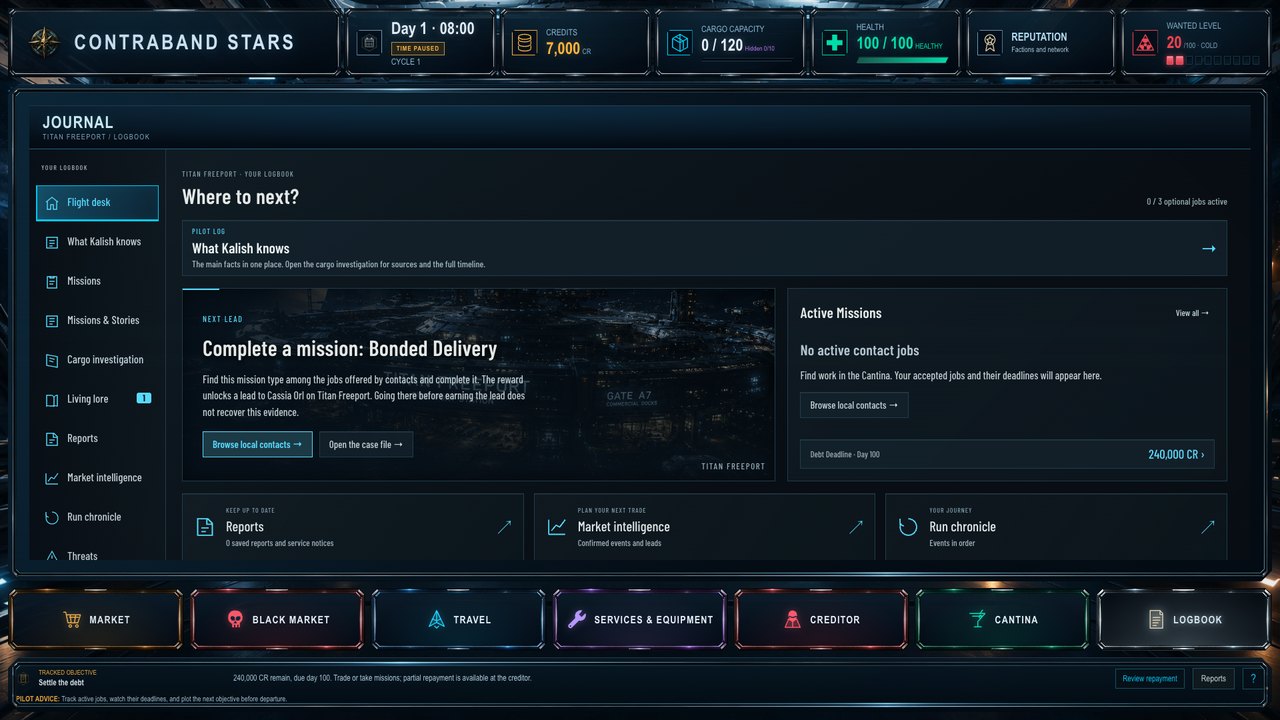Open What Kalish knows pilot log arrow

pyautogui.click(x=1209, y=248)
